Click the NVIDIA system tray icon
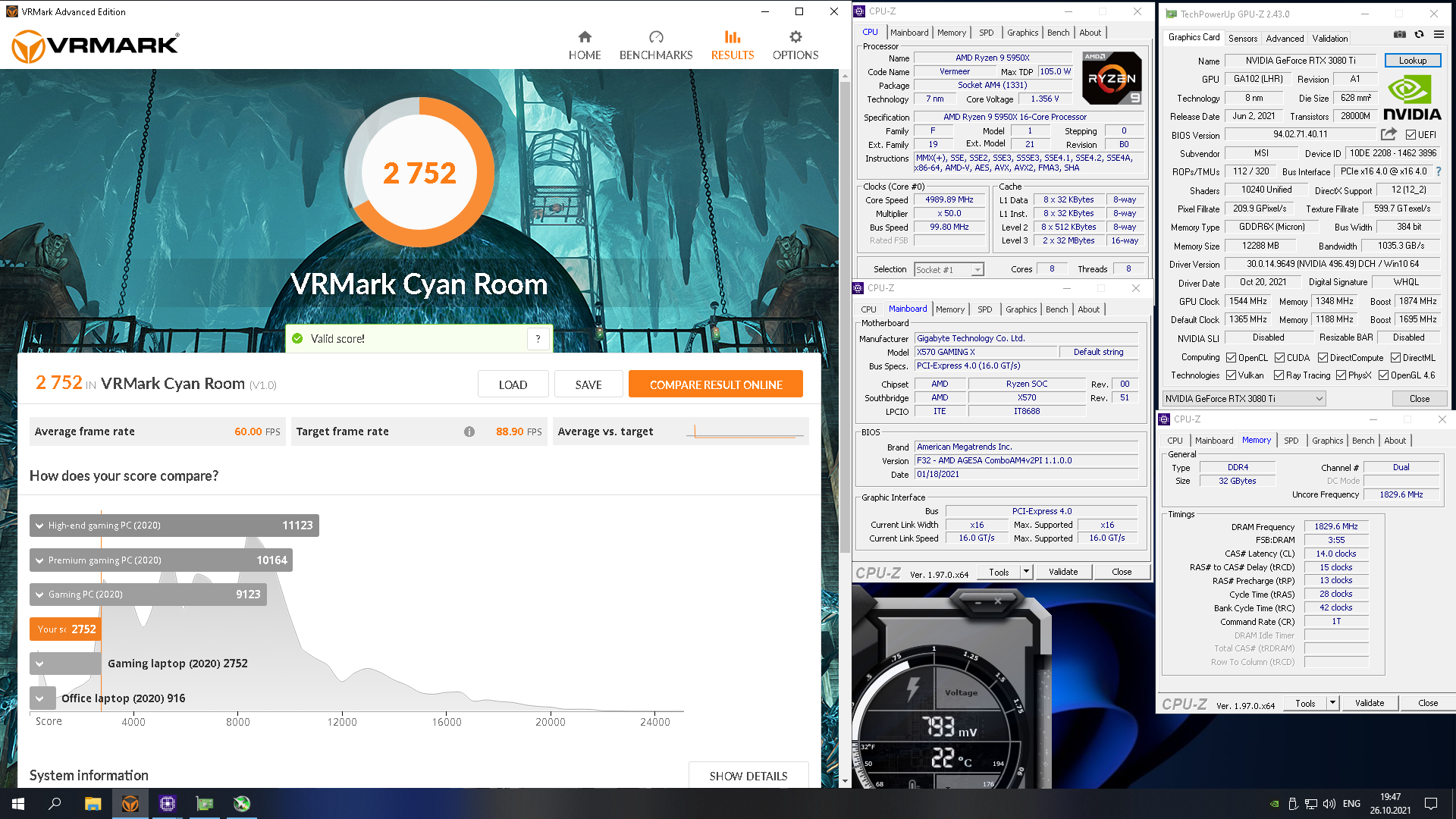This screenshot has height=819, width=1456. pos(1275,804)
